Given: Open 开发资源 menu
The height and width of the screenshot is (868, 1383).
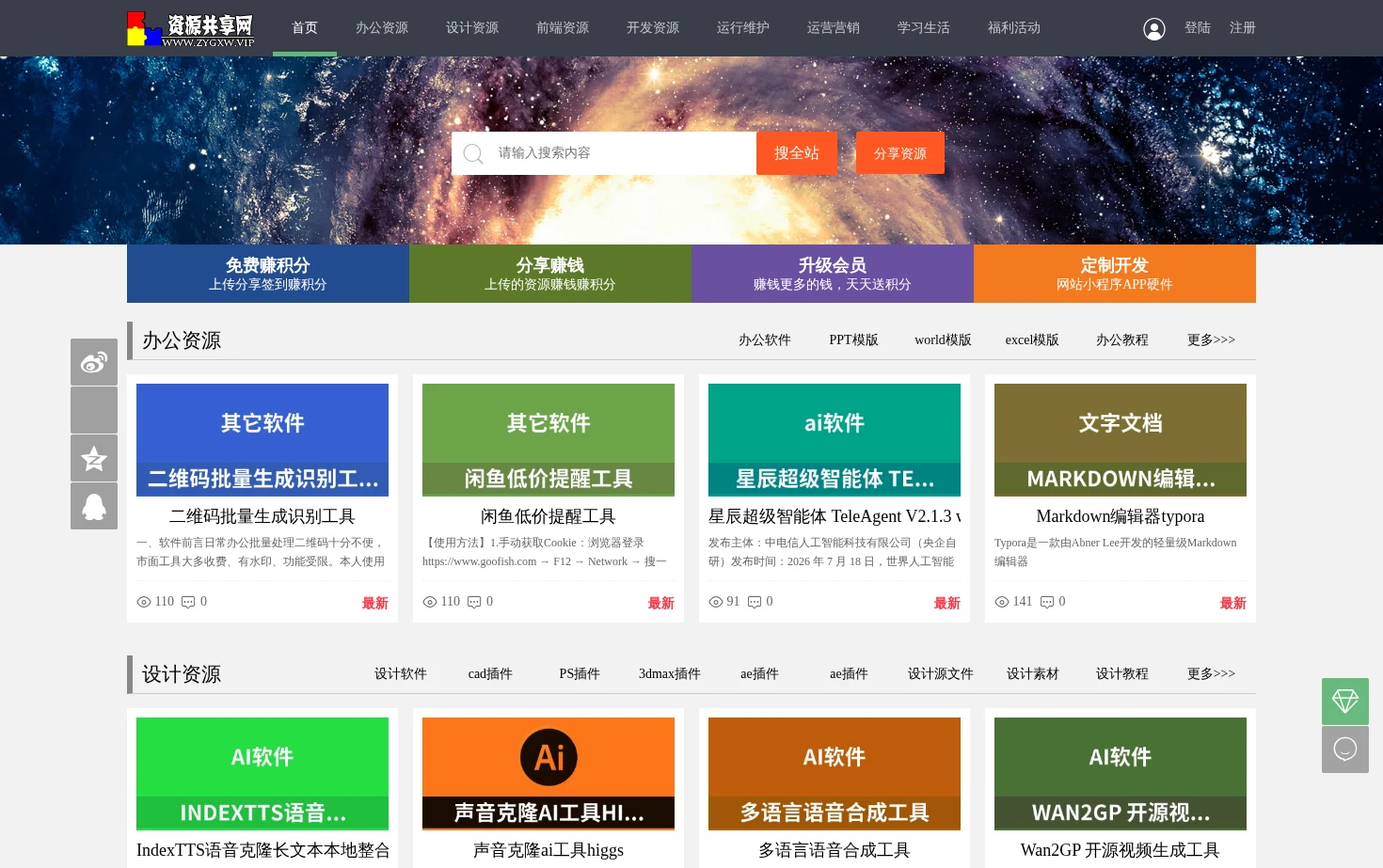Looking at the screenshot, I should [653, 28].
